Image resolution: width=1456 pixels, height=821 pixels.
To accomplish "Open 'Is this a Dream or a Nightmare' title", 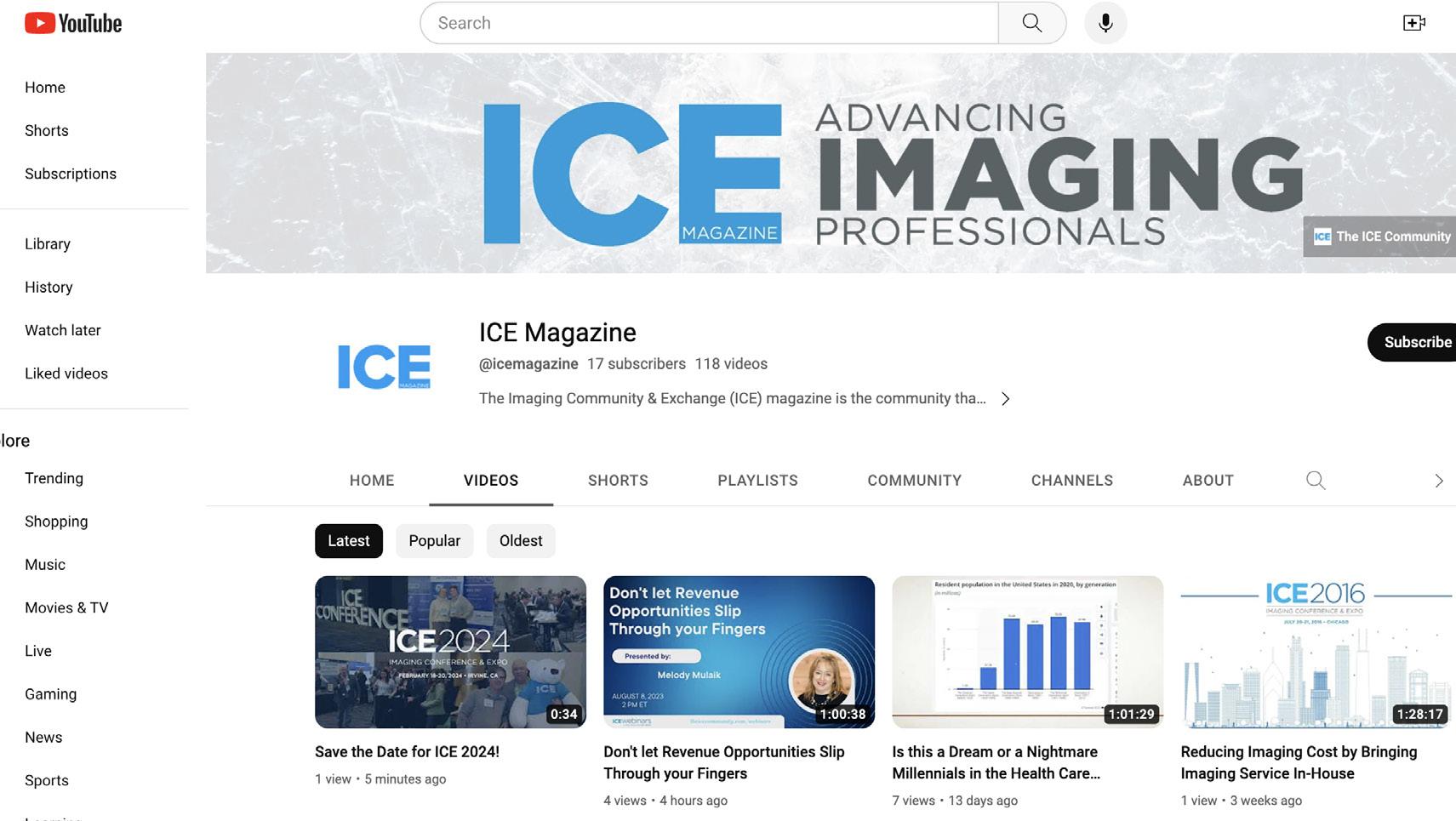I will point(996,762).
